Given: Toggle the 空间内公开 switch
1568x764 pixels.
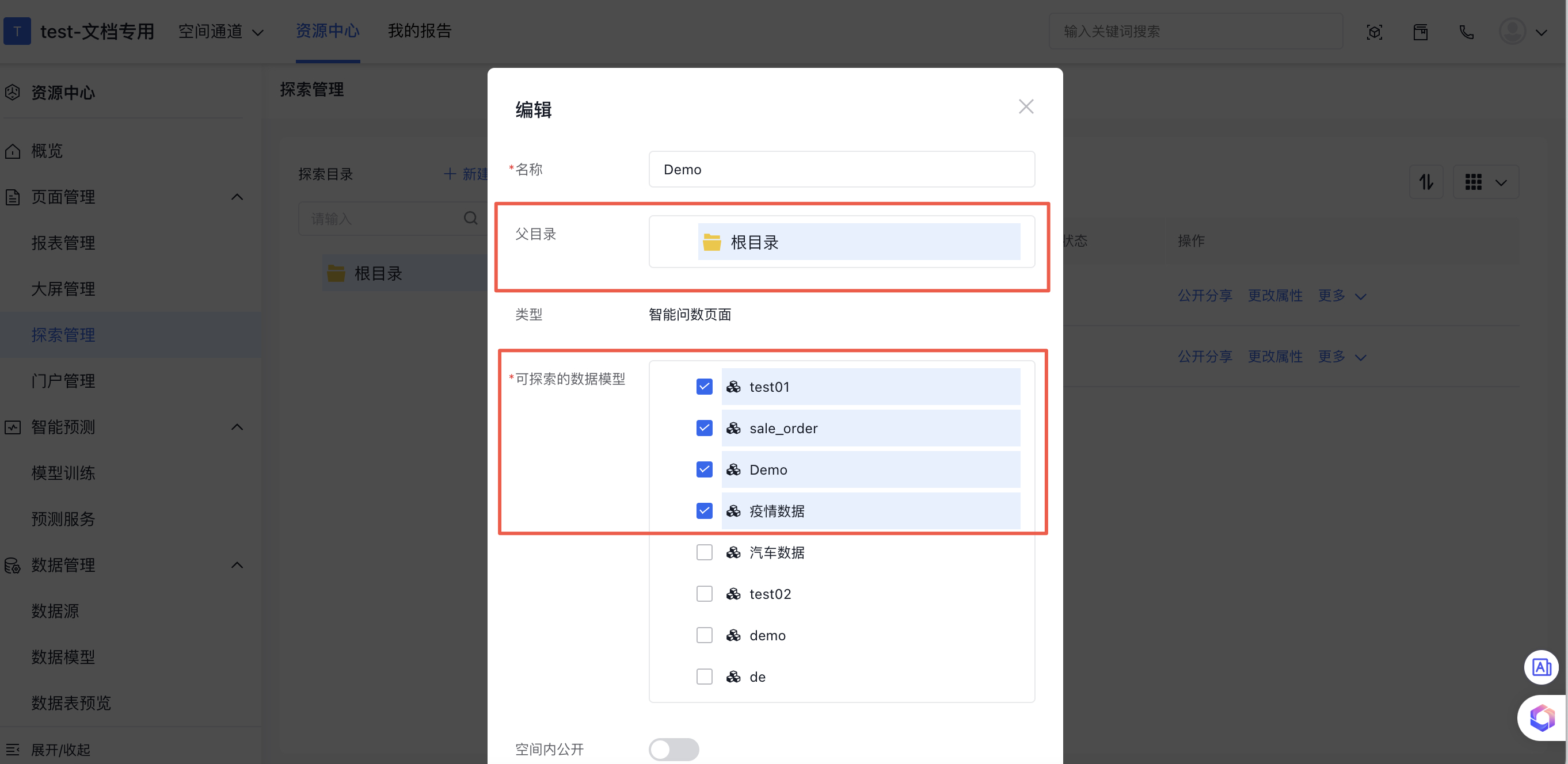Looking at the screenshot, I should pos(674,749).
